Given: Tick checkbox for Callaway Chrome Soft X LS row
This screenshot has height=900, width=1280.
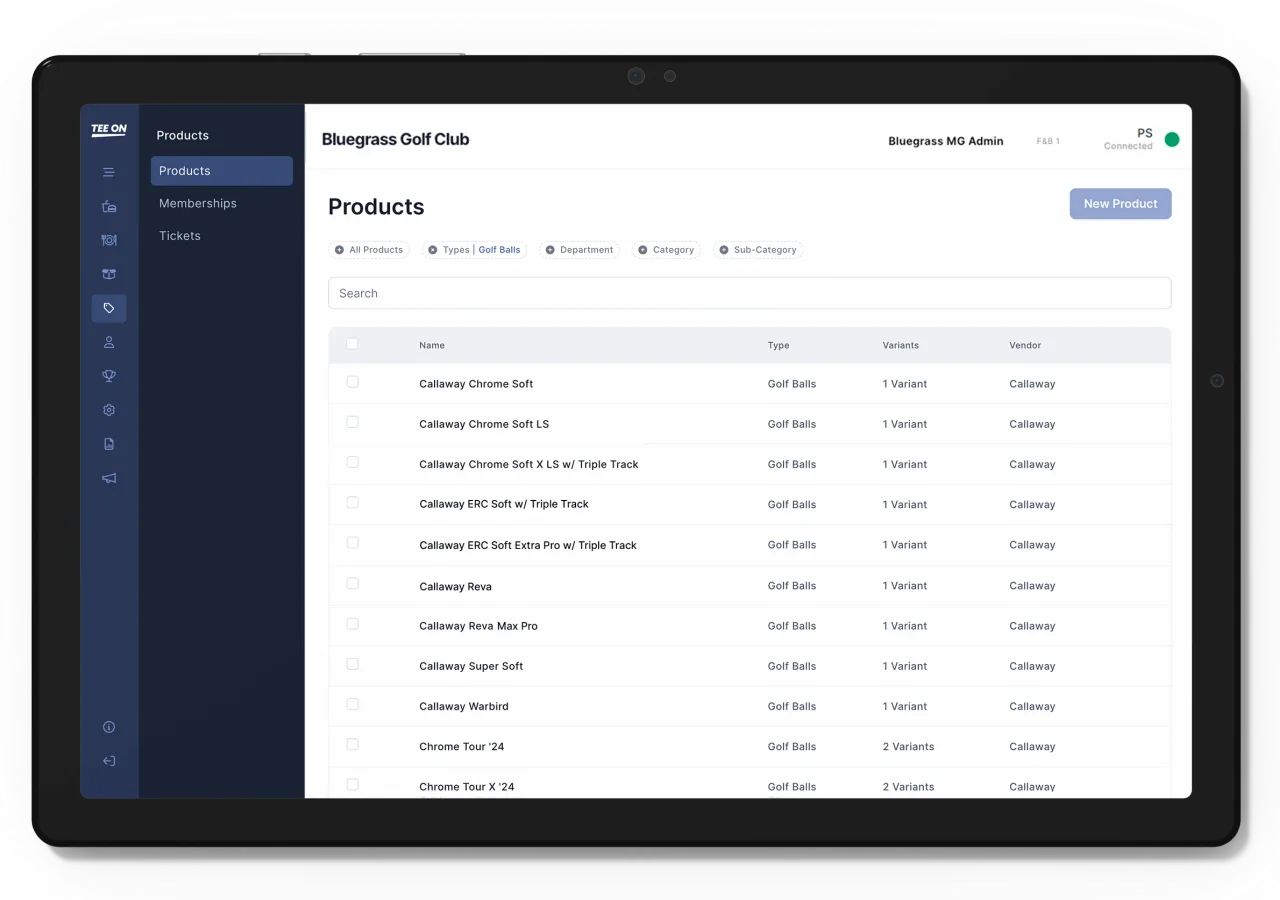Looking at the screenshot, I should click(352, 462).
